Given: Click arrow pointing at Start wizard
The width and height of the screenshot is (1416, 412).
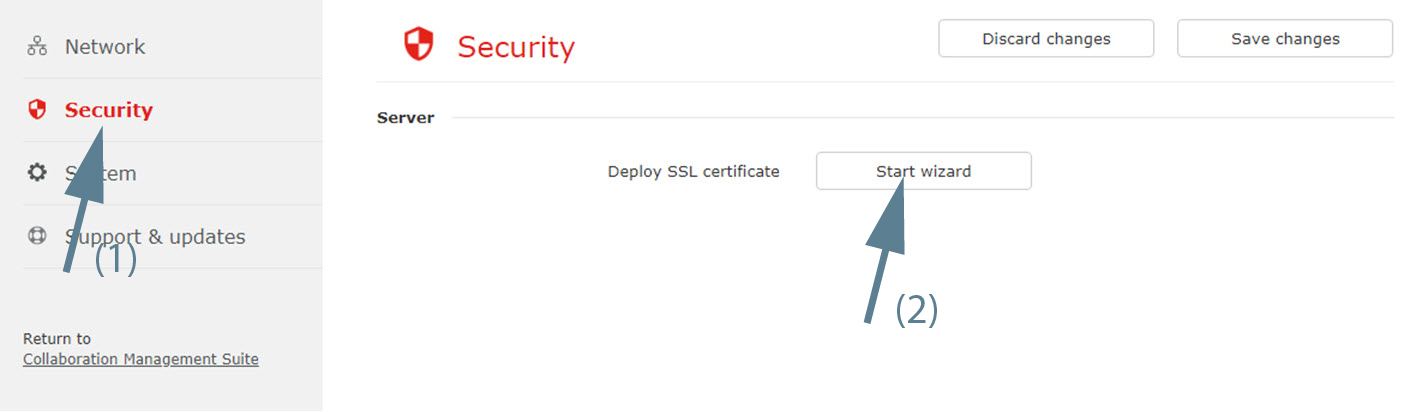Looking at the screenshot, I should point(886,247).
